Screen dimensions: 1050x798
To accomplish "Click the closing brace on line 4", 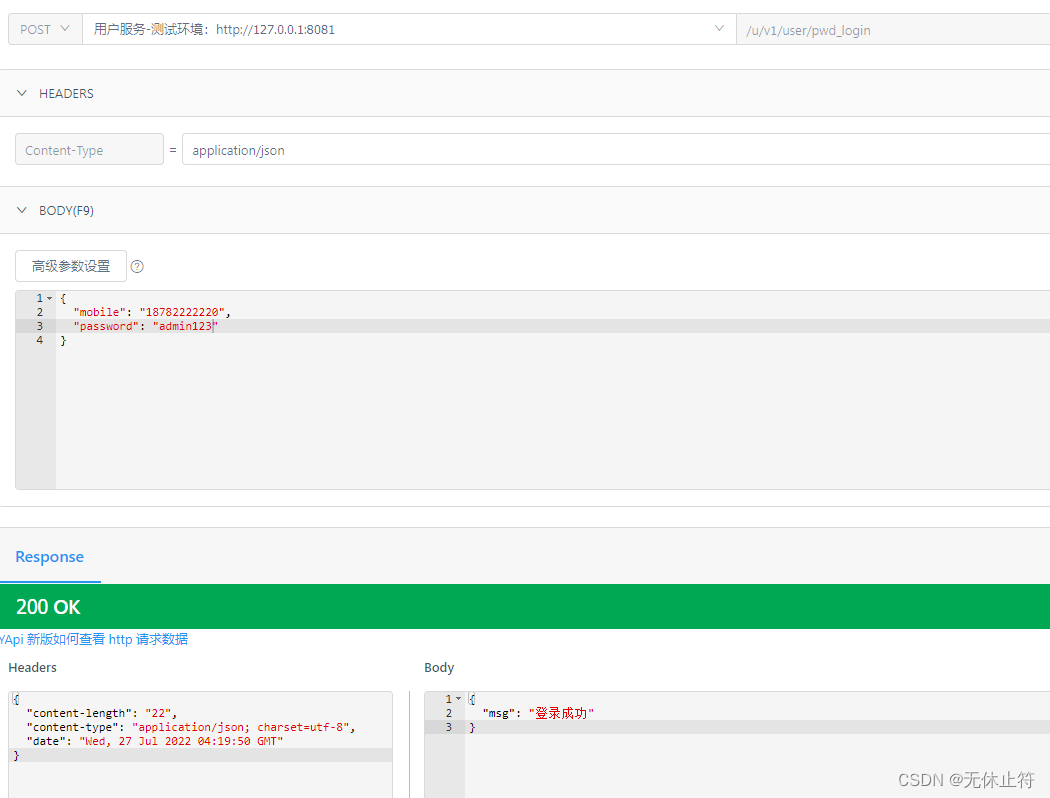I will [64, 340].
